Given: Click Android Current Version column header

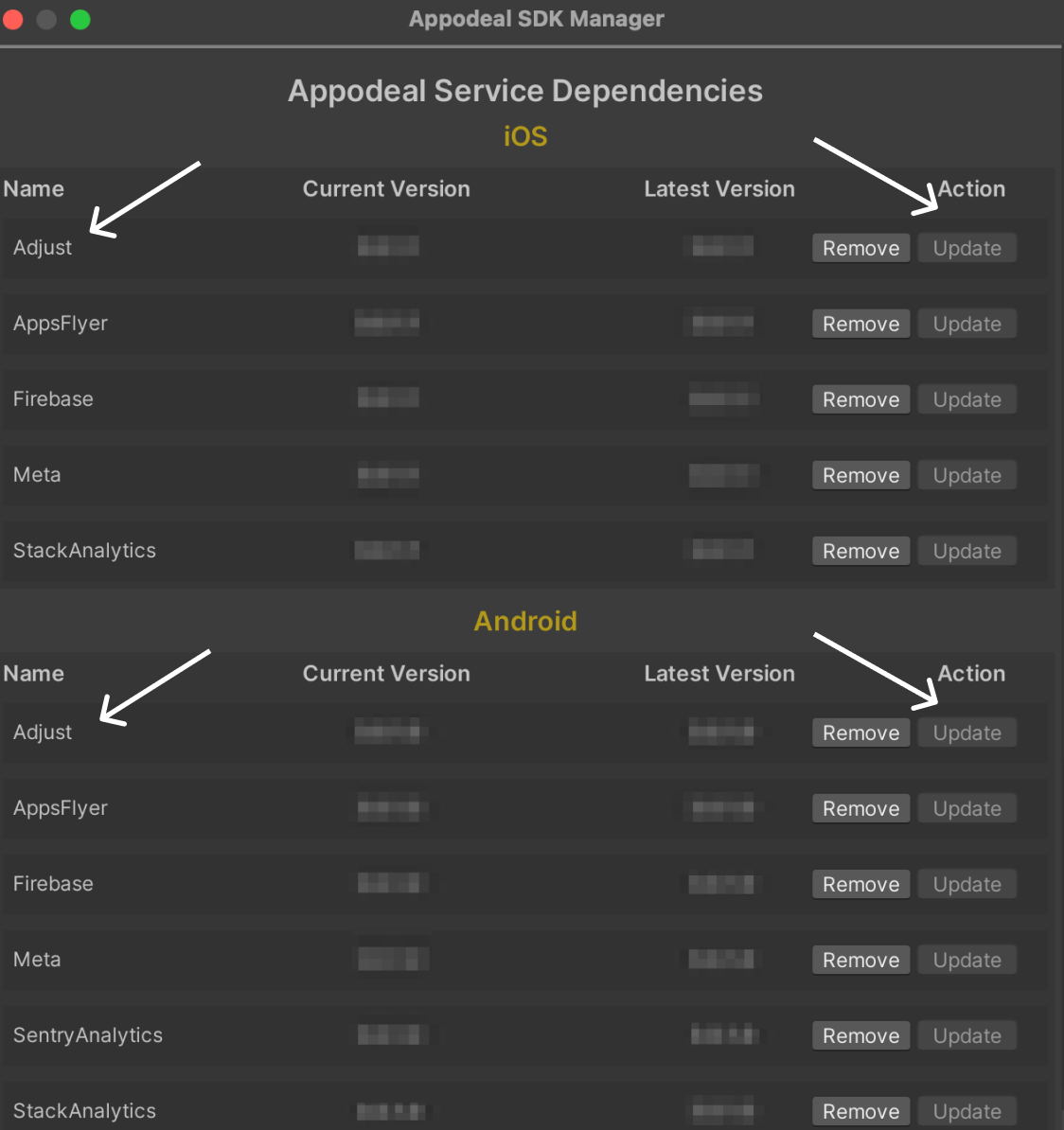Looking at the screenshot, I should pos(386,674).
